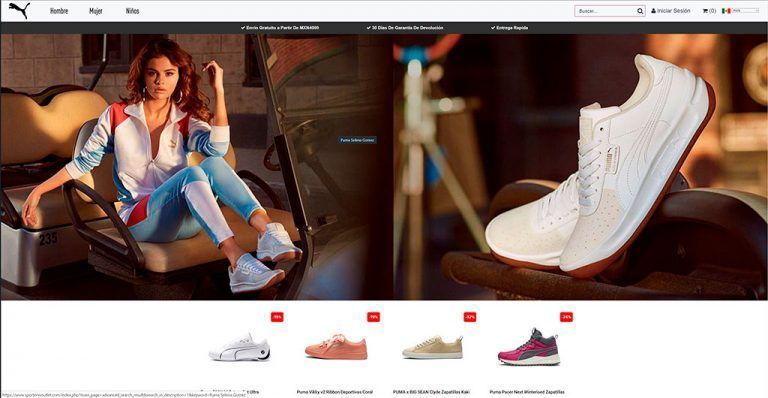Click discount badge on khaki Clyde sneaker
Screen dimensions: 768x398
[x=470, y=317]
